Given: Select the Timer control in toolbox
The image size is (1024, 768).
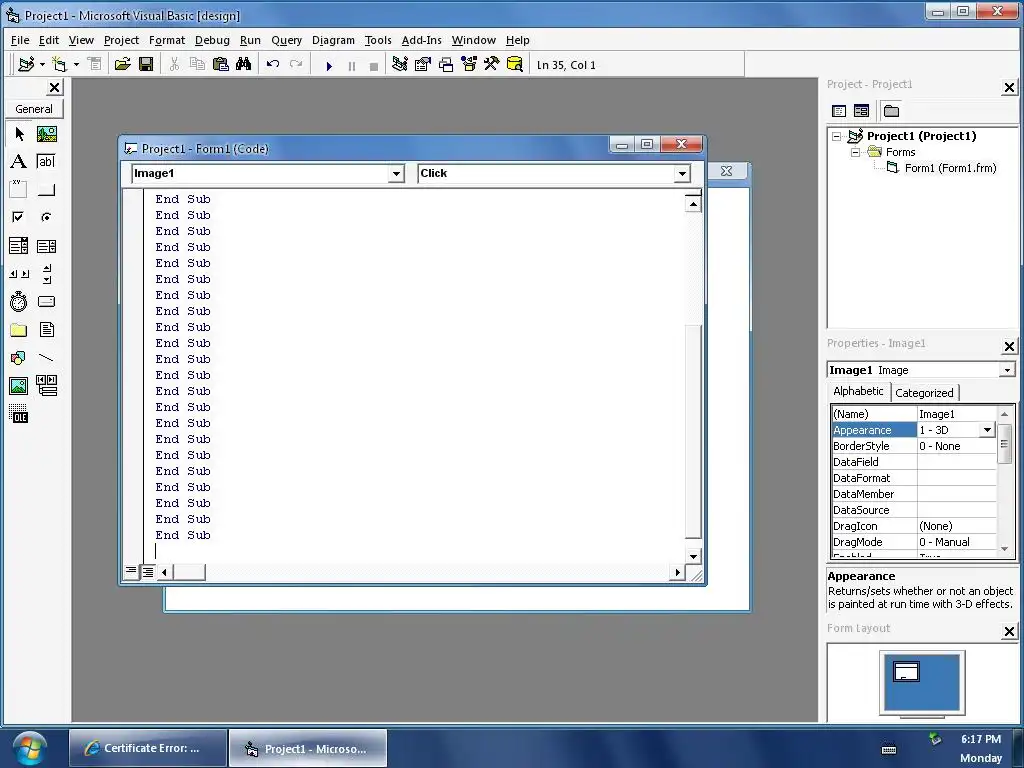Looking at the screenshot, I should click(x=19, y=302).
